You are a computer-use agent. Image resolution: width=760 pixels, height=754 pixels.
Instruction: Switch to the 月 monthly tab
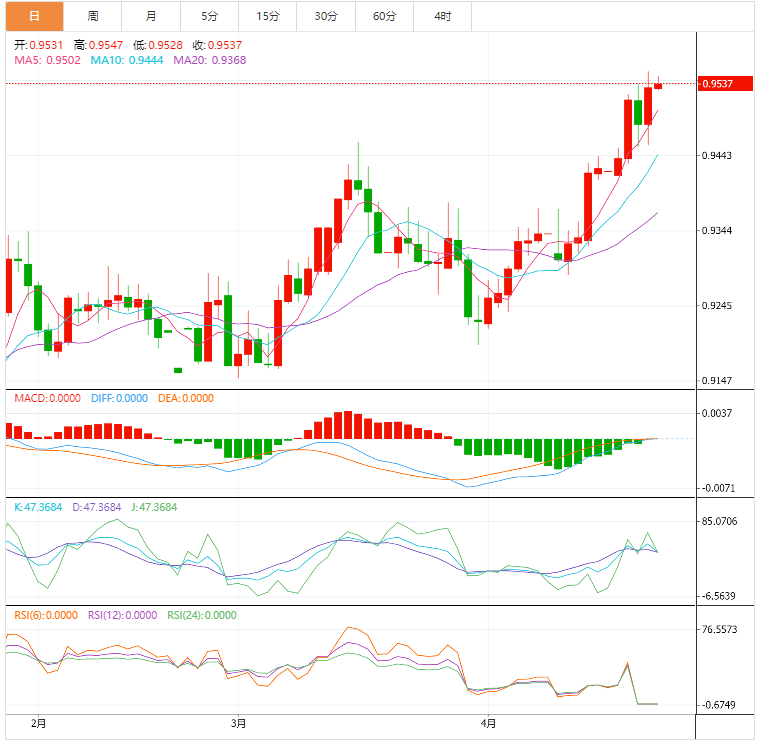(x=151, y=16)
